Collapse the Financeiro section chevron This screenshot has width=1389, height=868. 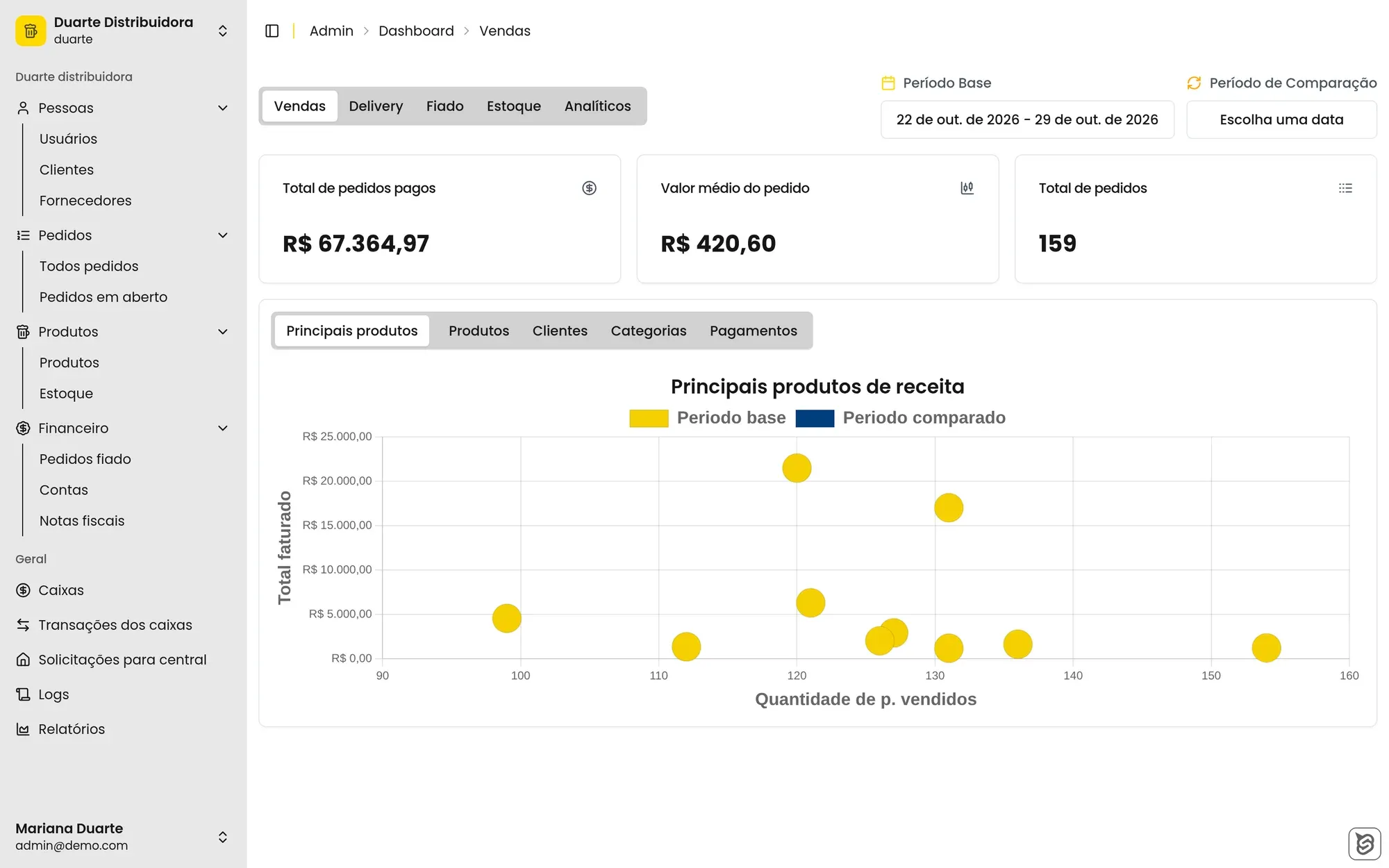[x=223, y=428]
